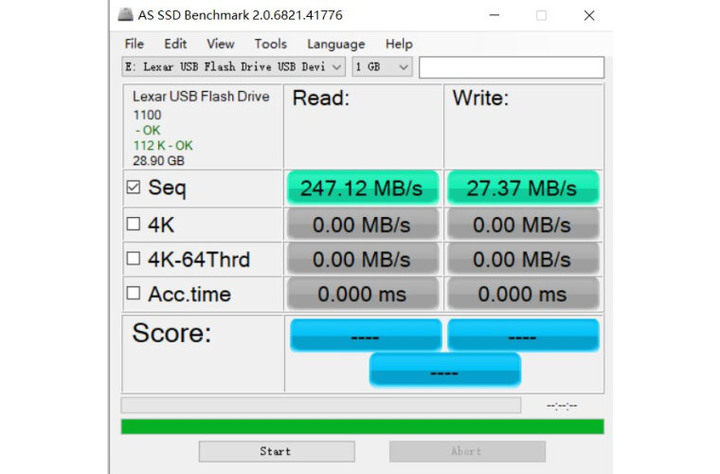Click the 4K read 0.00 MB/s value
The width and height of the screenshot is (720, 474).
coord(362,225)
